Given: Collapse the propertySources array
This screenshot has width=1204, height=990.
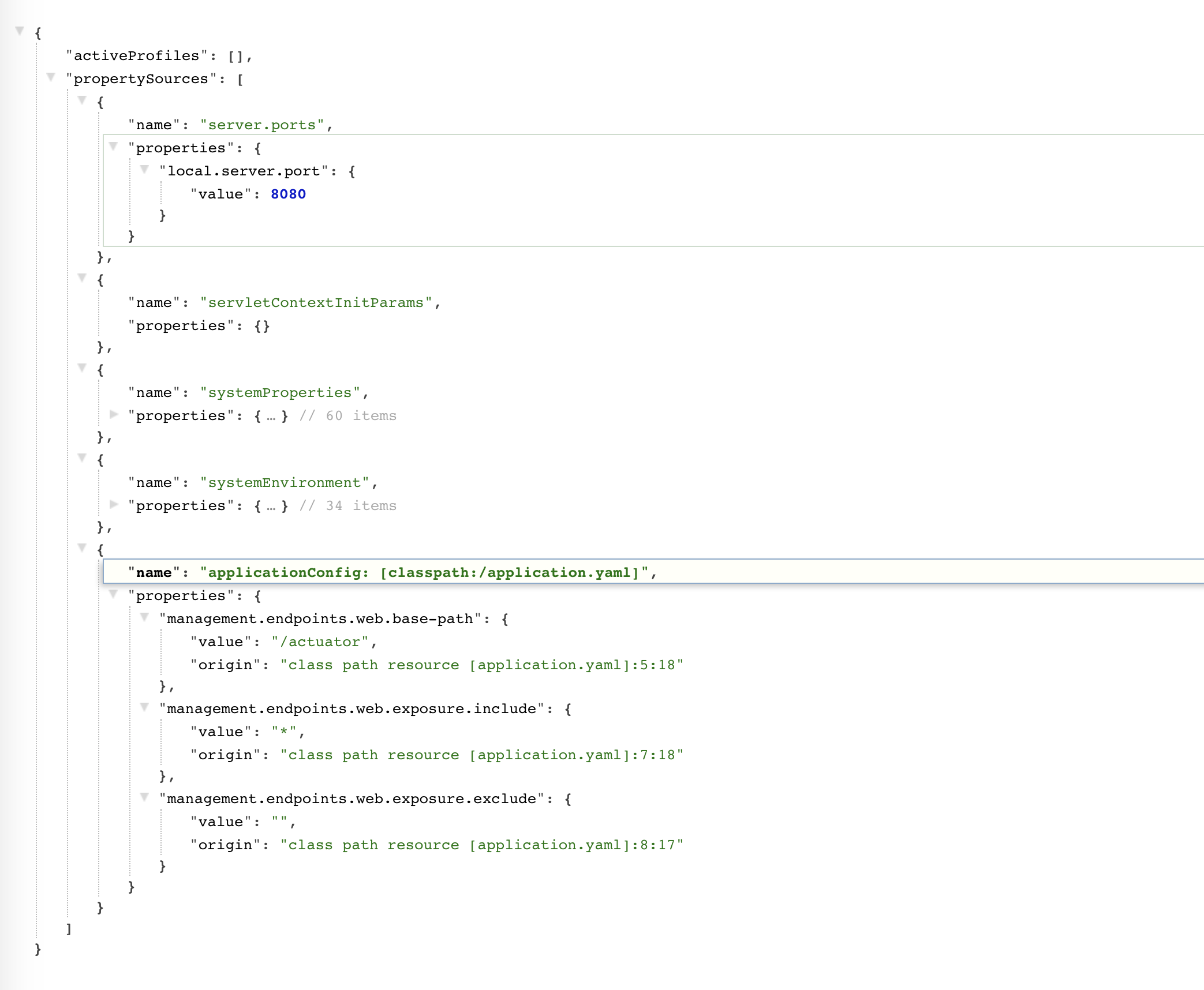Looking at the screenshot, I should click(51, 77).
